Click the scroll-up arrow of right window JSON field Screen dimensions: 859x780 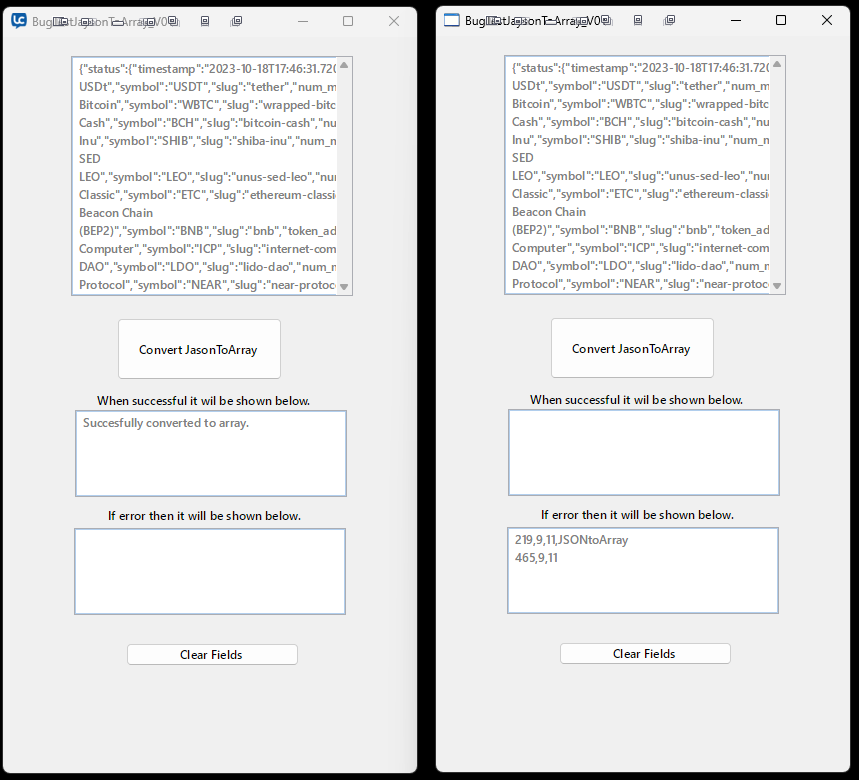tap(777, 64)
